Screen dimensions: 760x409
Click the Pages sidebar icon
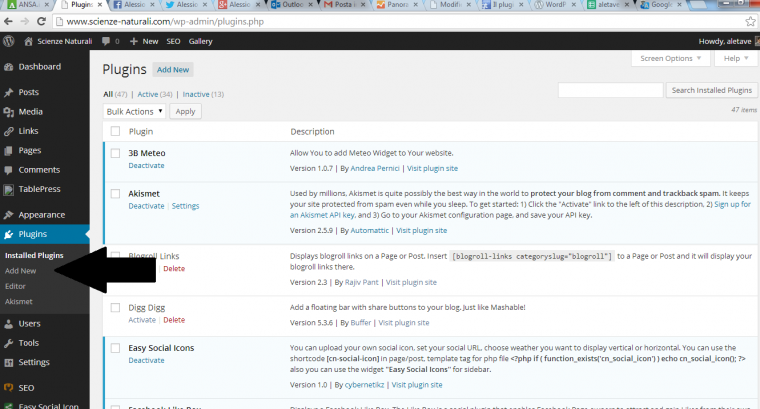pyautogui.click(x=9, y=151)
